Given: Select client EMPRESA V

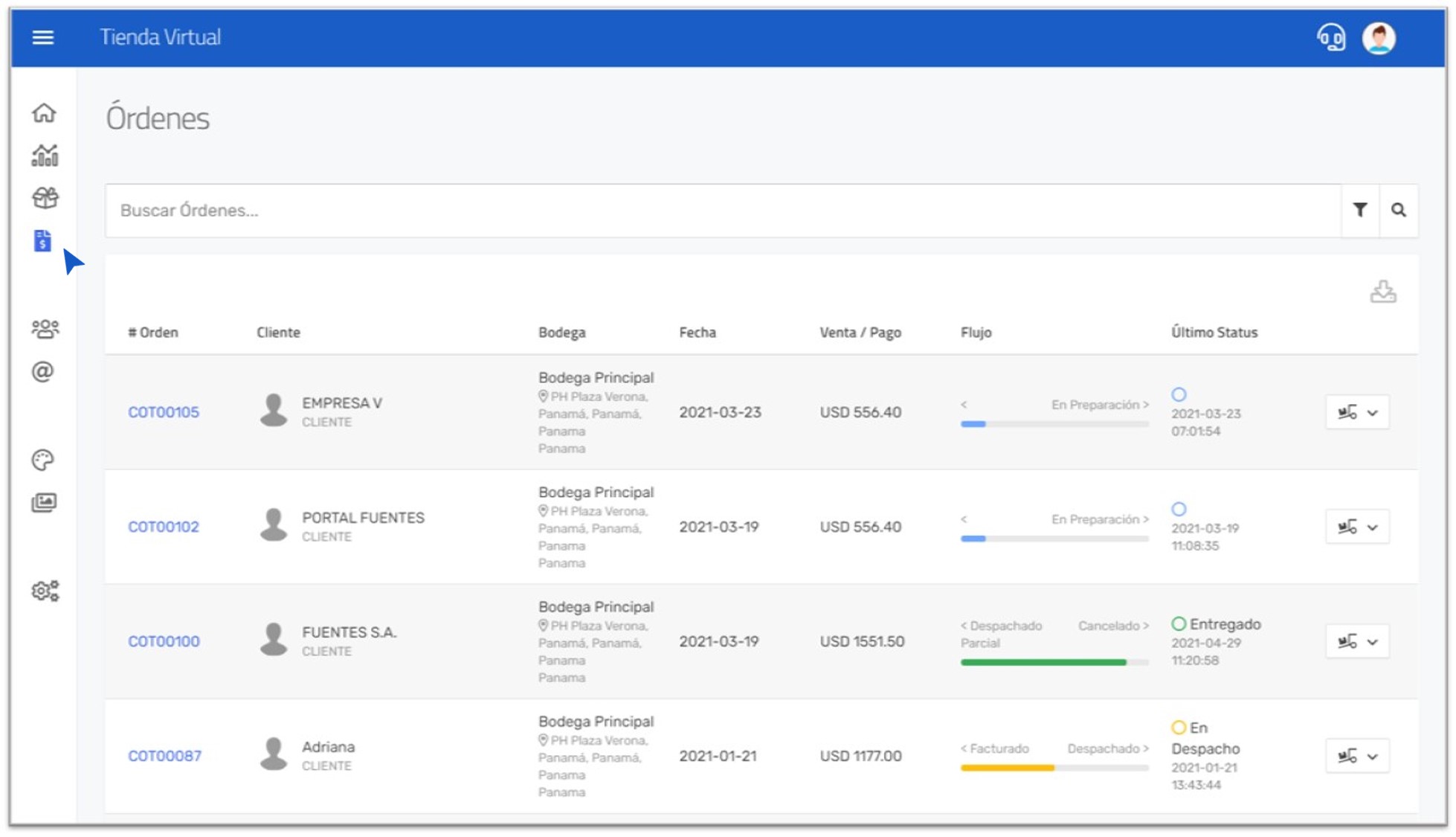Looking at the screenshot, I should coord(341,403).
